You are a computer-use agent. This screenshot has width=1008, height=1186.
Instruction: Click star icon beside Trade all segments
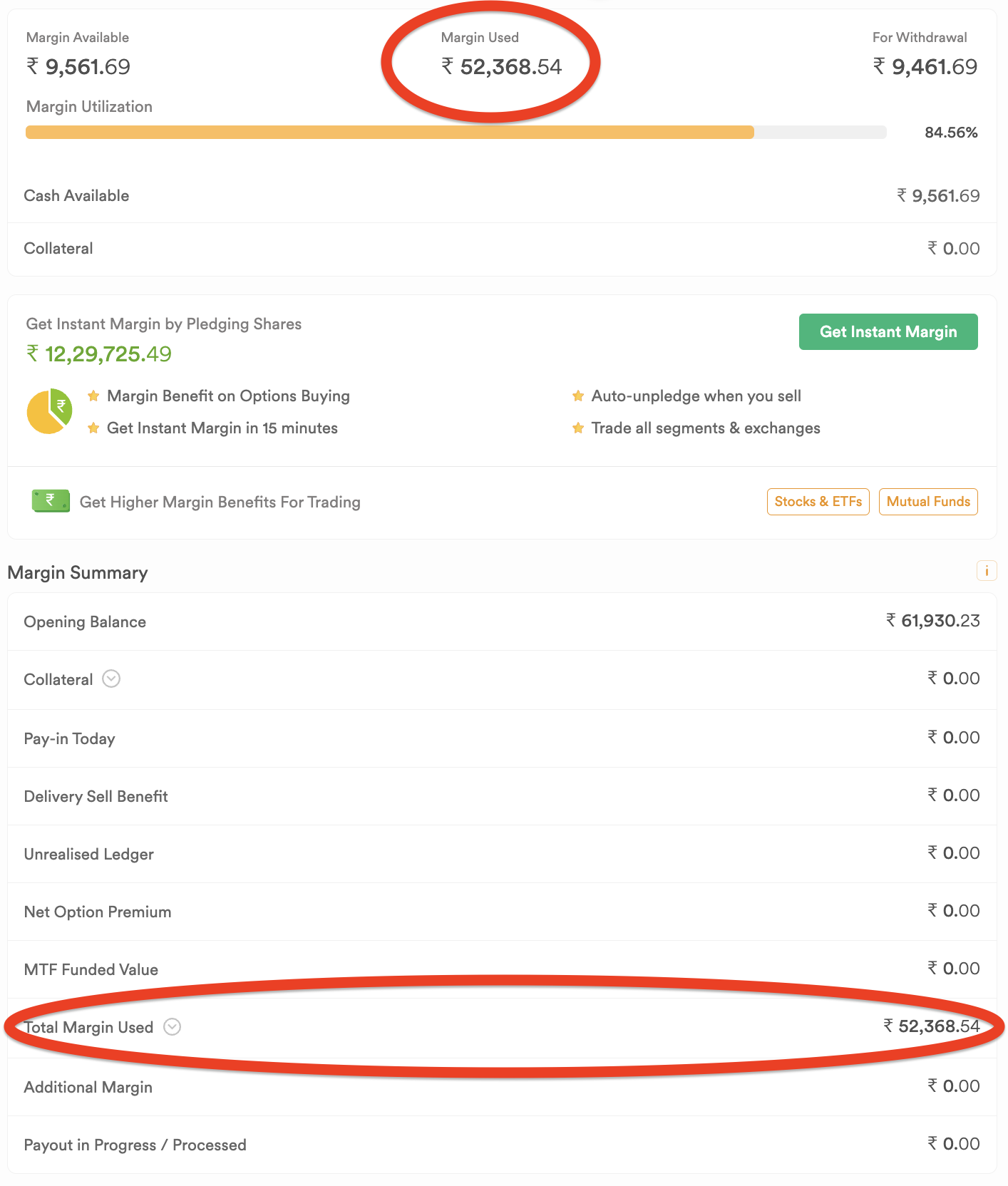[x=578, y=428]
